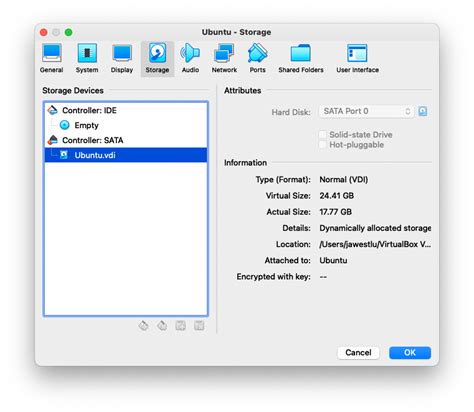The image size is (474, 412).
Task: Confirm settings with the OK button
Action: (x=410, y=353)
